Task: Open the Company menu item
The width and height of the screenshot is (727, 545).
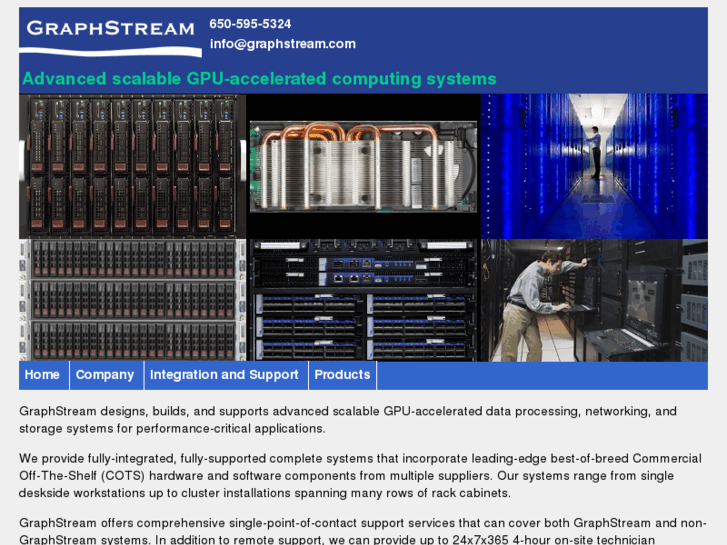Action: 107,375
